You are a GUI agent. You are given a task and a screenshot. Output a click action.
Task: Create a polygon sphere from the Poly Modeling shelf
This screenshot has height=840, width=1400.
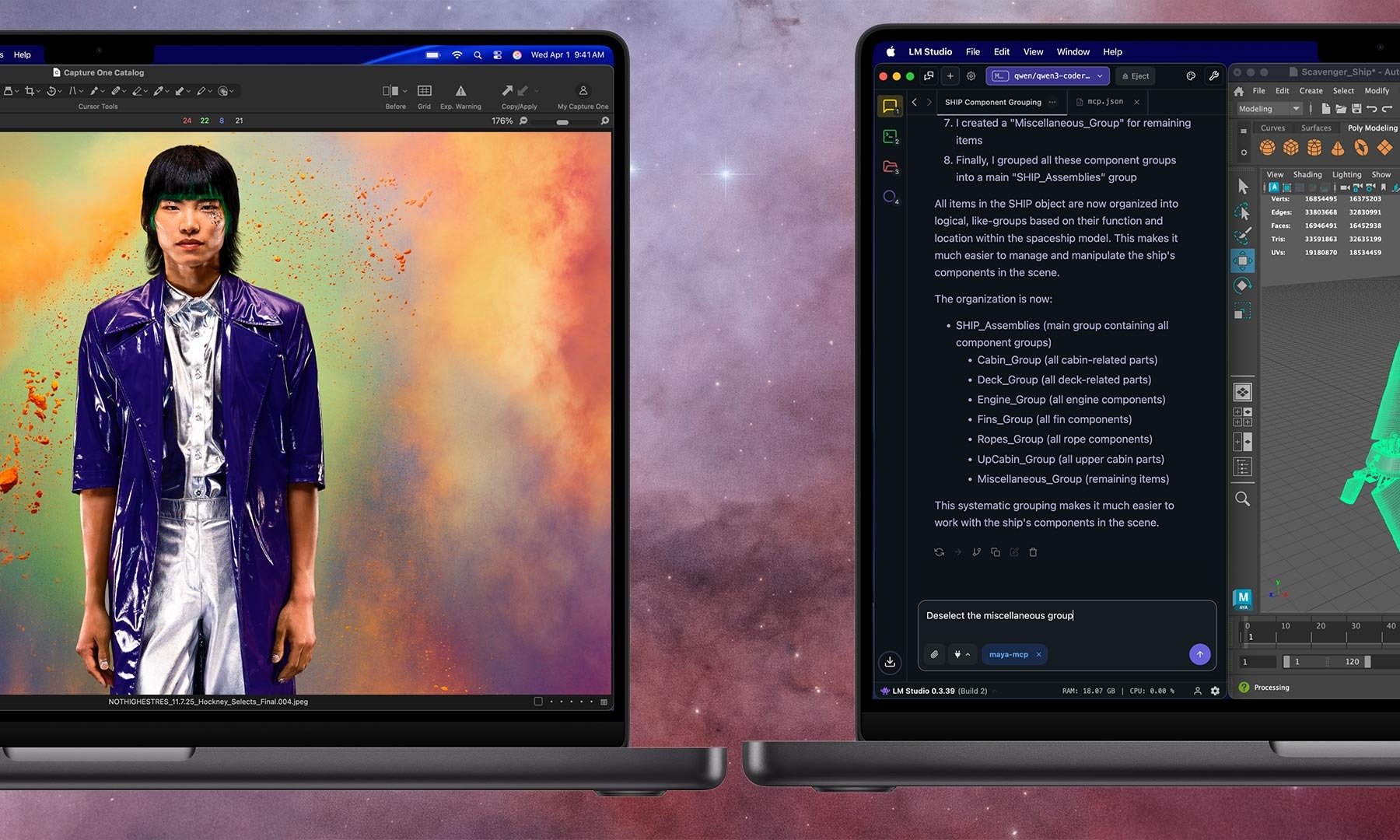(x=1268, y=147)
